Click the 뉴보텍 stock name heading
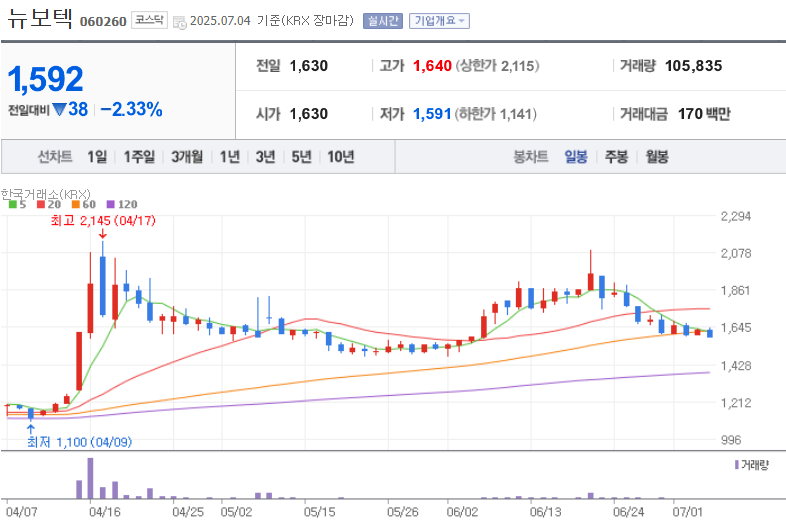 coord(40,19)
